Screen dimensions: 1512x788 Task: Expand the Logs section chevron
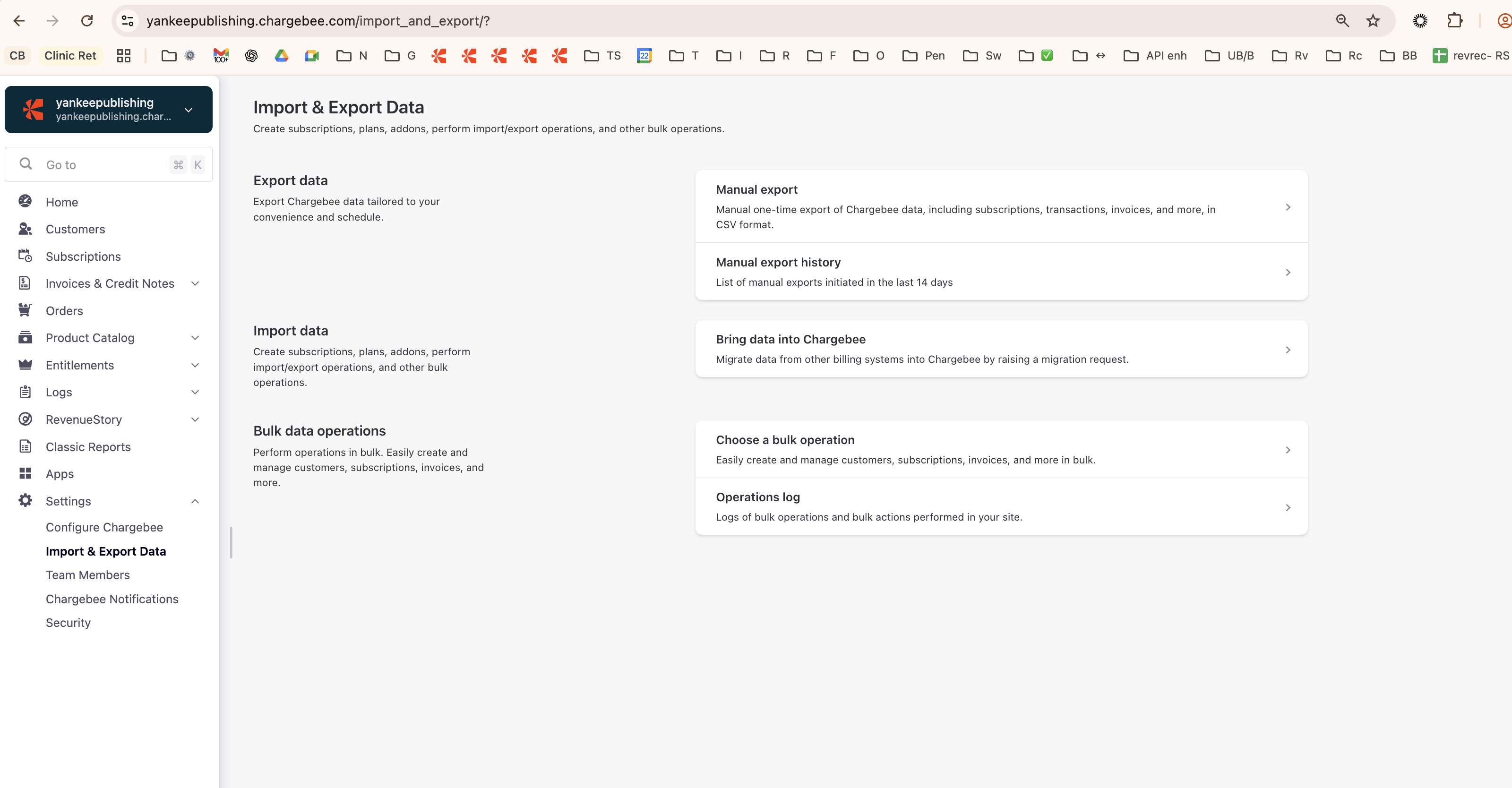[x=195, y=392]
